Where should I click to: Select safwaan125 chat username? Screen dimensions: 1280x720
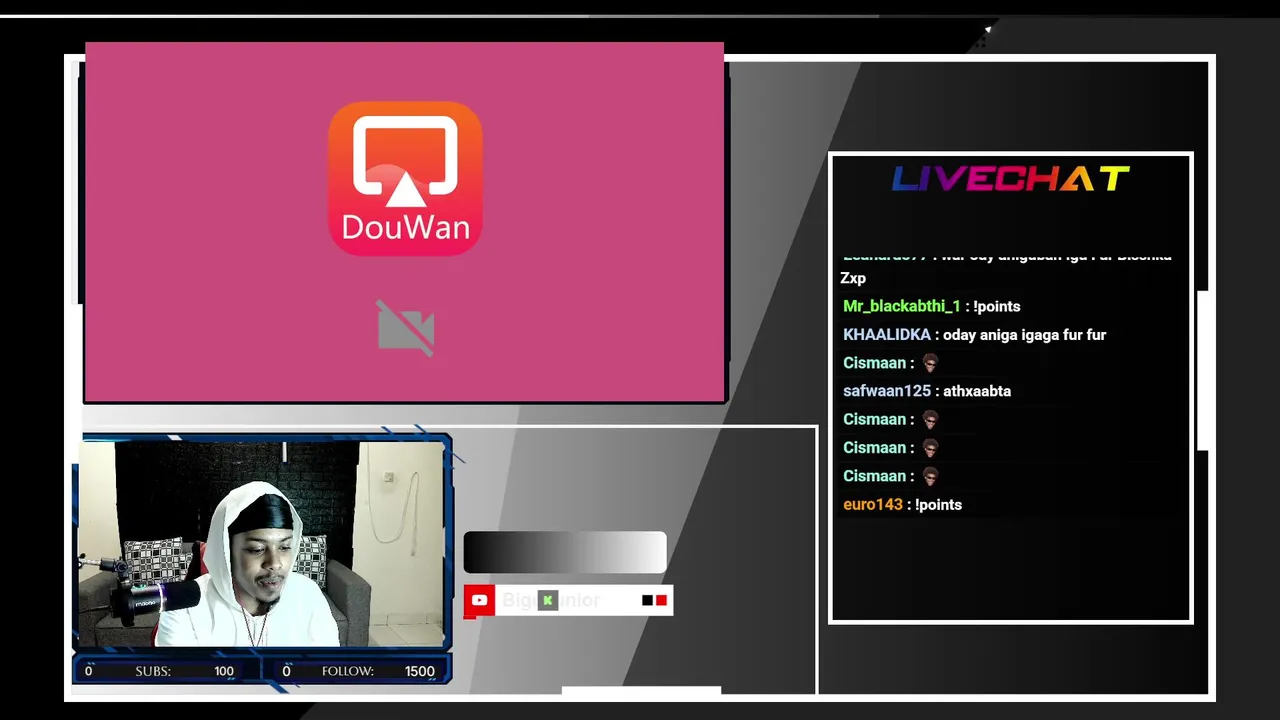887,391
